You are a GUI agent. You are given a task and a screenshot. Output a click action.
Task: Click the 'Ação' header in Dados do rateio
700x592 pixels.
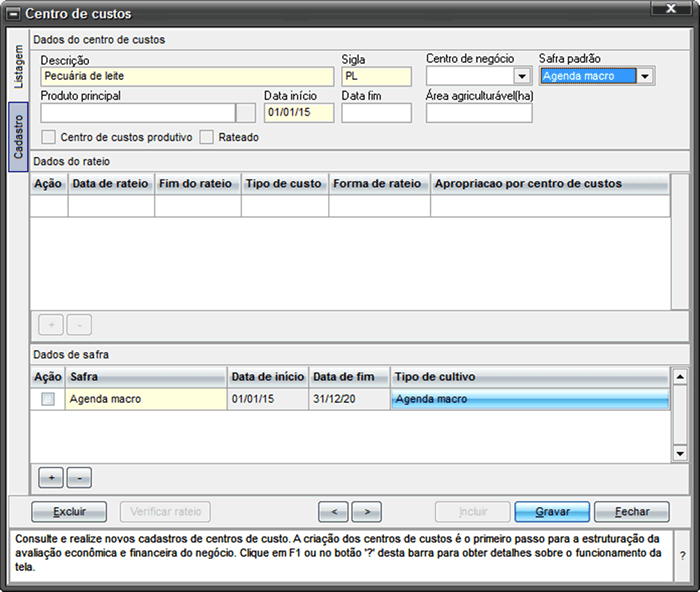(x=49, y=184)
